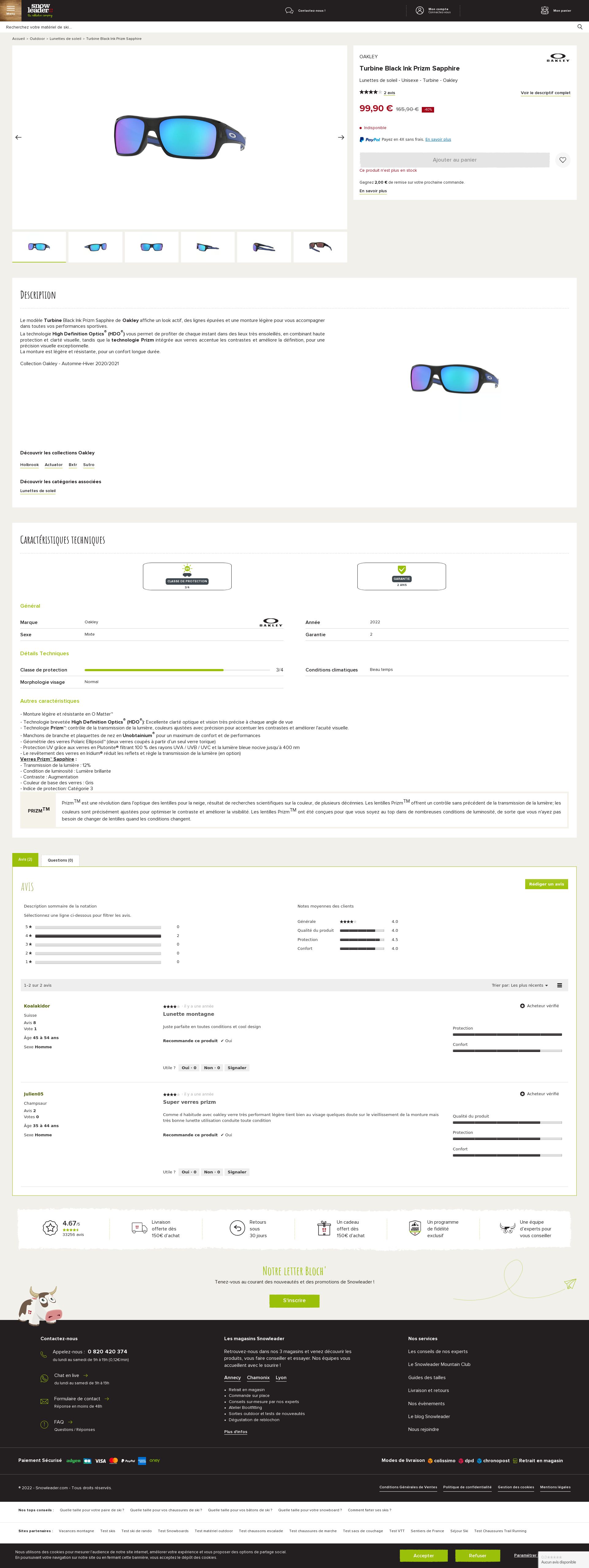Viewport: 589px width, 1568px height.
Task: Open Outdoor breadcrumb link
Action: point(37,39)
